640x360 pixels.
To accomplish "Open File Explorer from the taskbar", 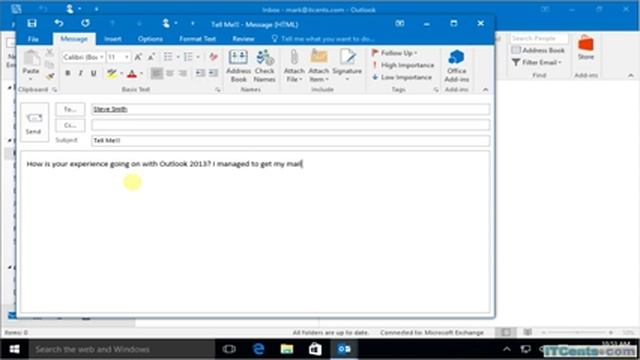I will 287,349.
